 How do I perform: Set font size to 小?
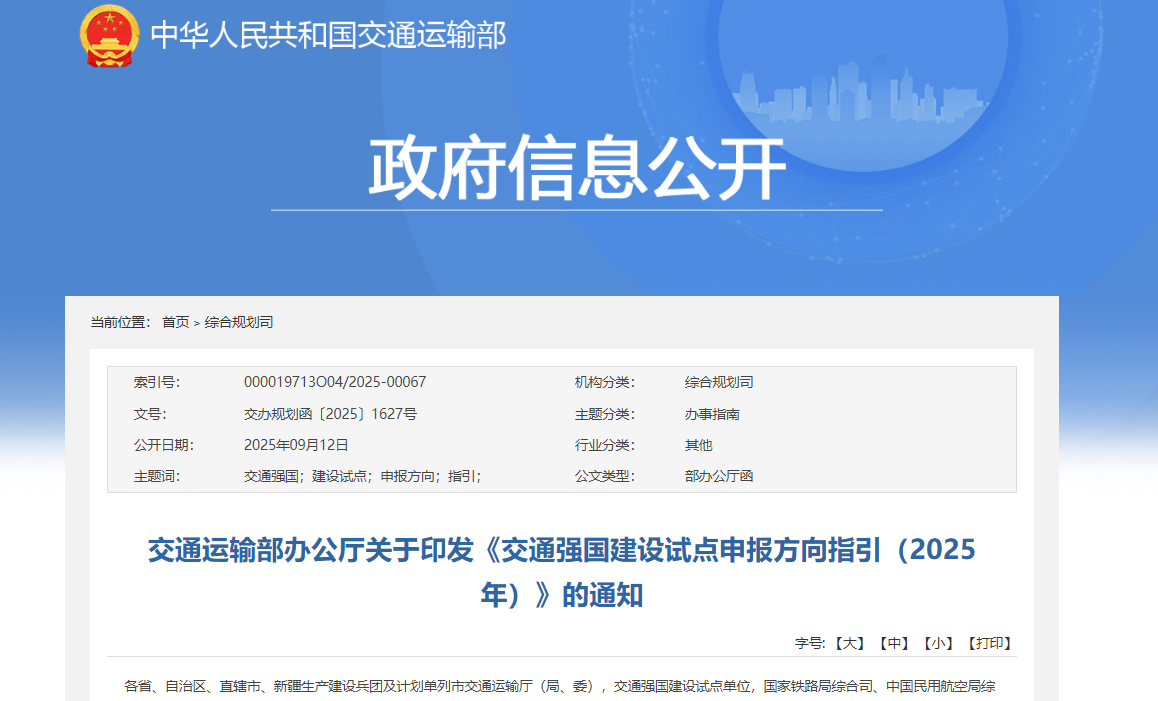click(x=937, y=643)
